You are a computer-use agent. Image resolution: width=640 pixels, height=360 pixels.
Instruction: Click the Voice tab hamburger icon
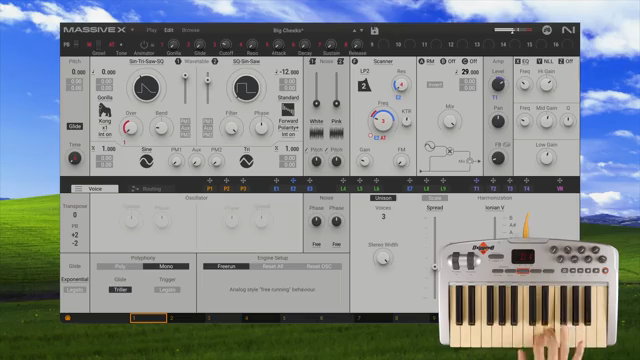(x=78, y=189)
